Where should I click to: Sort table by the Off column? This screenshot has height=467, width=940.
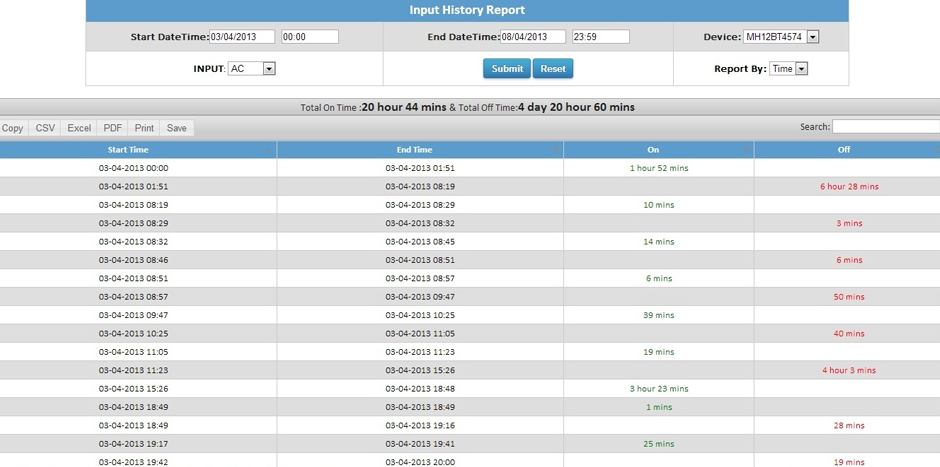[846, 150]
